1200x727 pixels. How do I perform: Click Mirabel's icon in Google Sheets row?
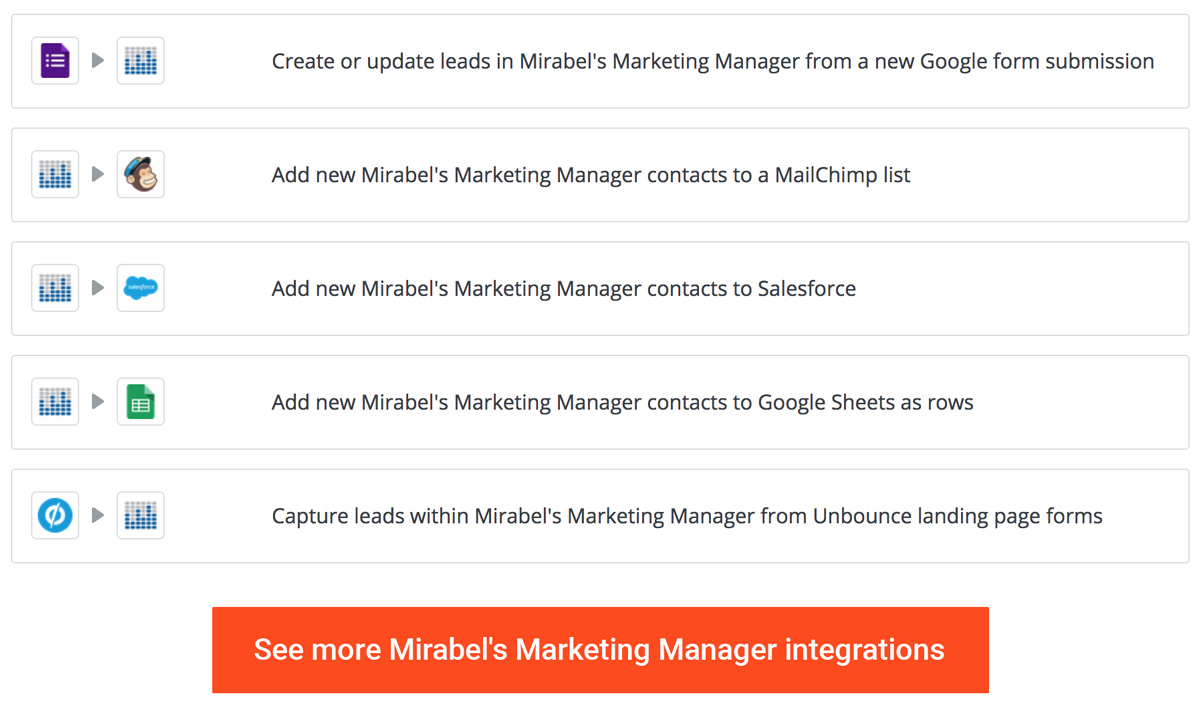pos(55,401)
